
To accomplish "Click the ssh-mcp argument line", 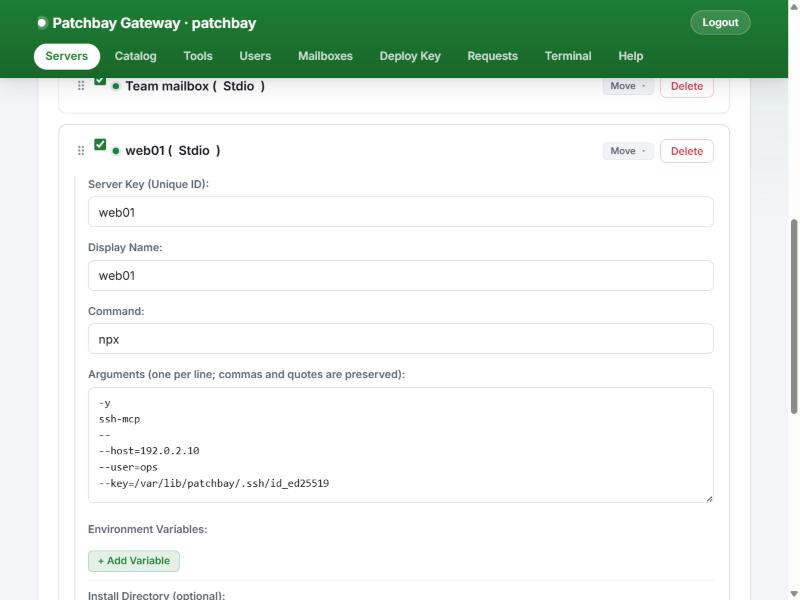I will click(119, 419).
